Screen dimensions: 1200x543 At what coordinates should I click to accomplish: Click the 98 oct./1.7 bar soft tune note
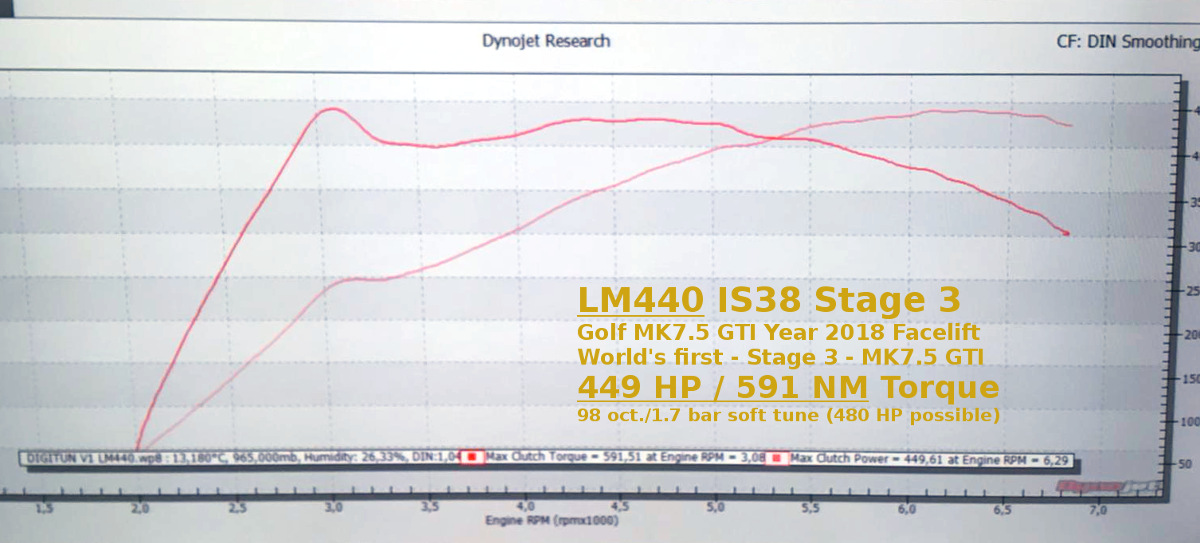click(x=788, y=414)
